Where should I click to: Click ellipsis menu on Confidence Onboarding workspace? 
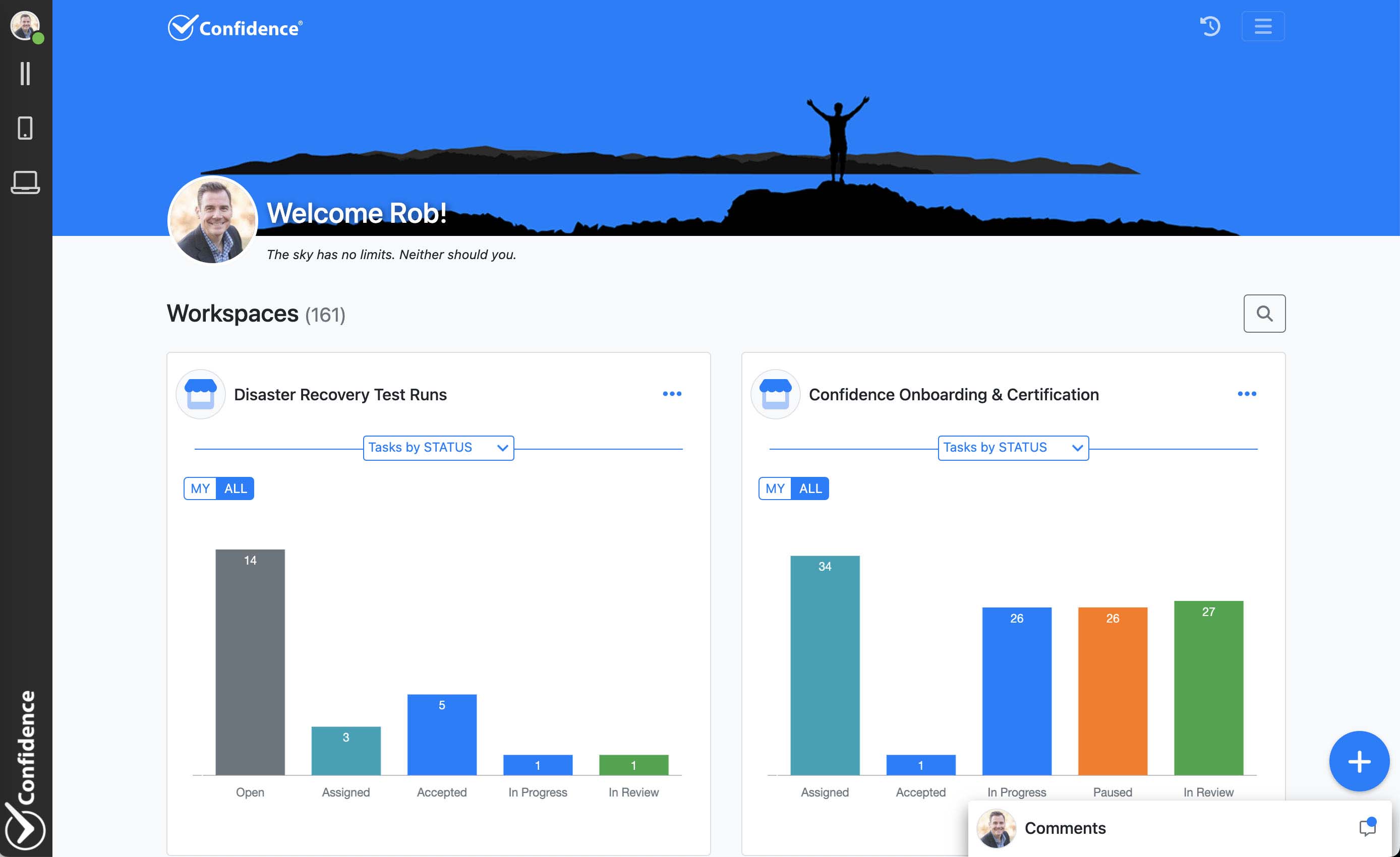pyautogui.click(x=1247, y=393)
